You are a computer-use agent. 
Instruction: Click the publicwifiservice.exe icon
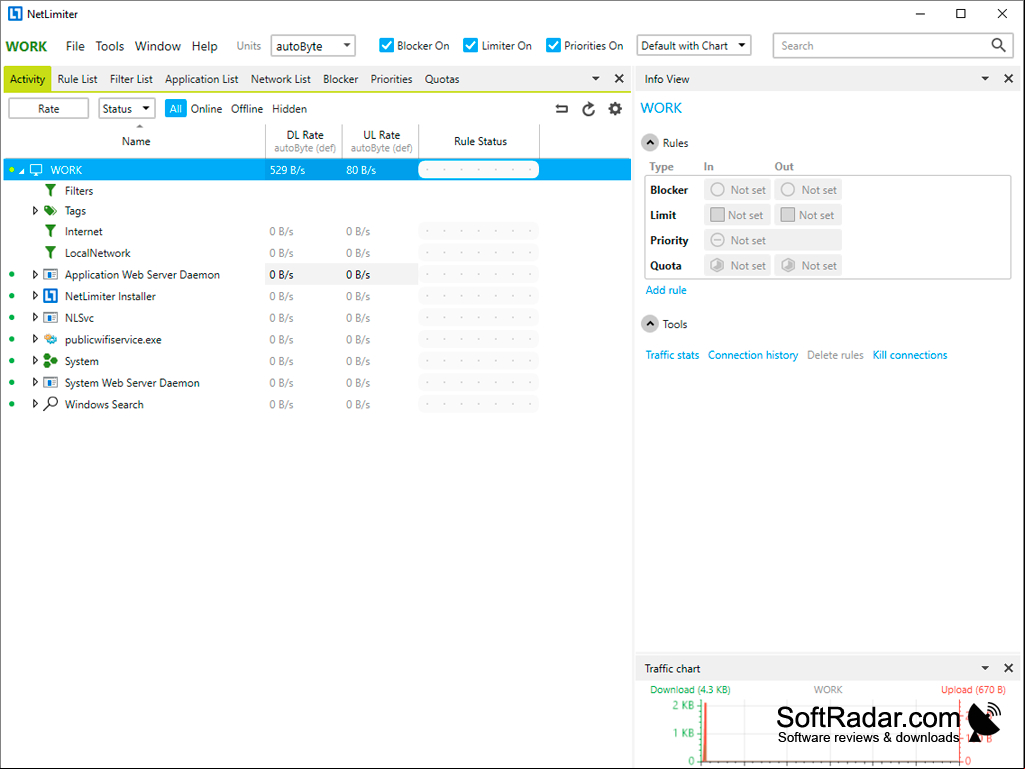pos(50,339)
